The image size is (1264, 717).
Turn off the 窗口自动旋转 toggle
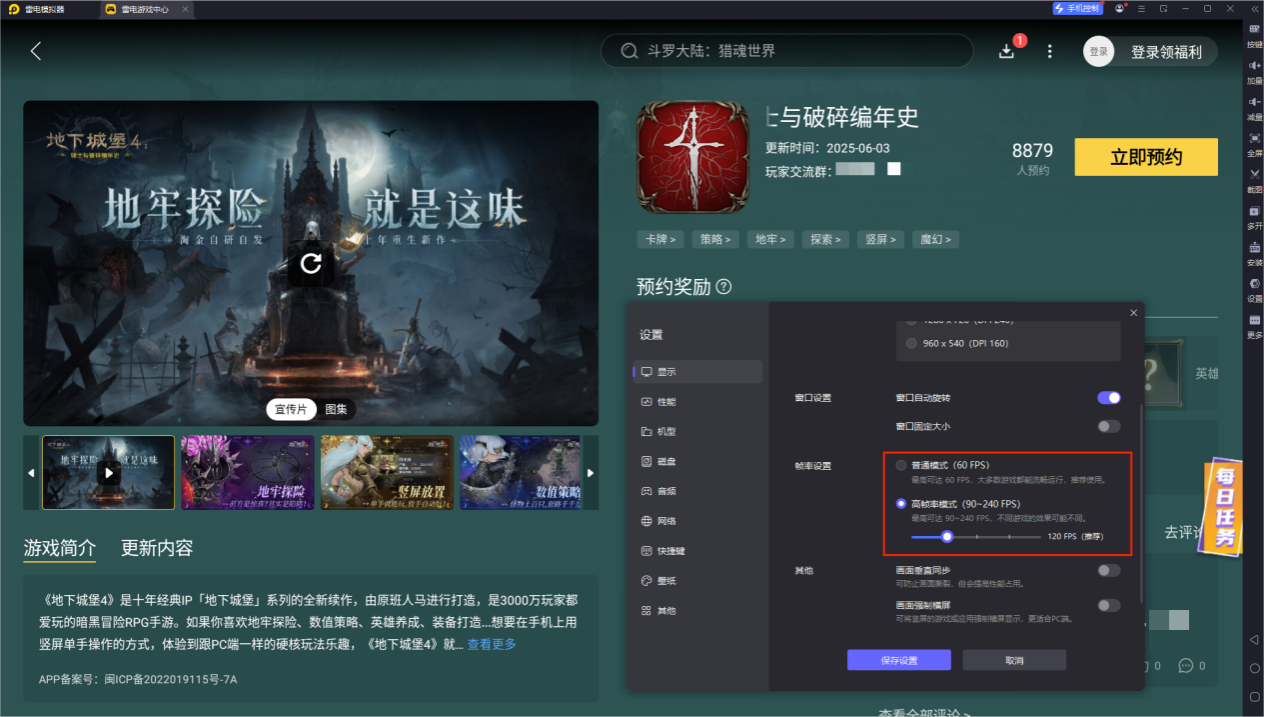click(1108, 398)
